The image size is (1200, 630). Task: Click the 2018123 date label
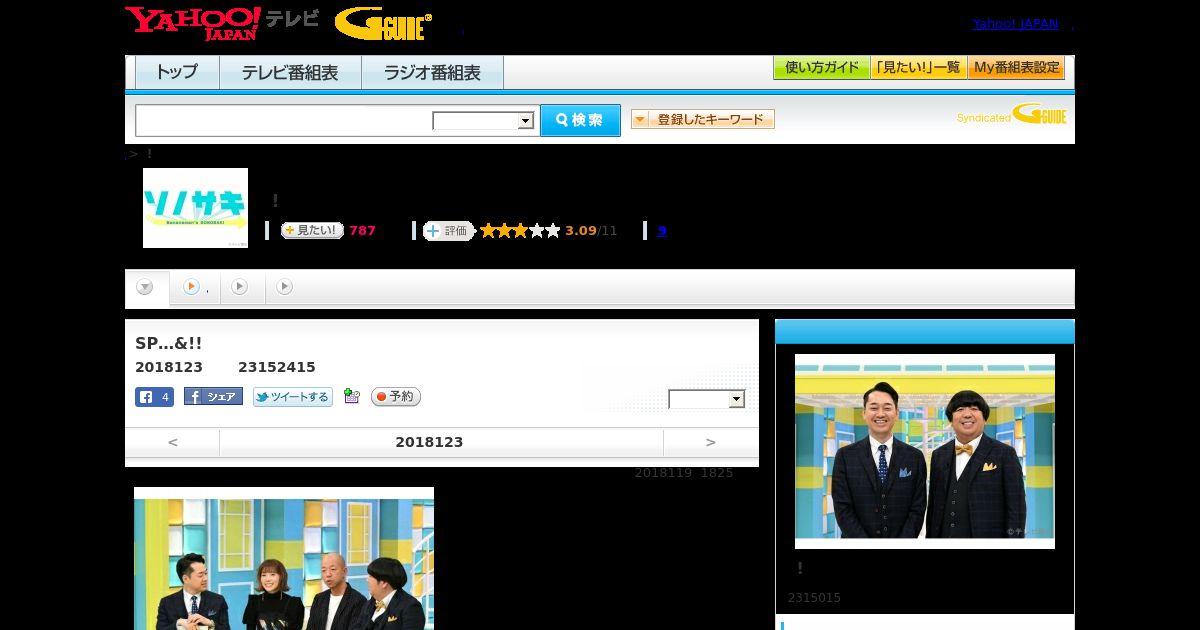429,442
